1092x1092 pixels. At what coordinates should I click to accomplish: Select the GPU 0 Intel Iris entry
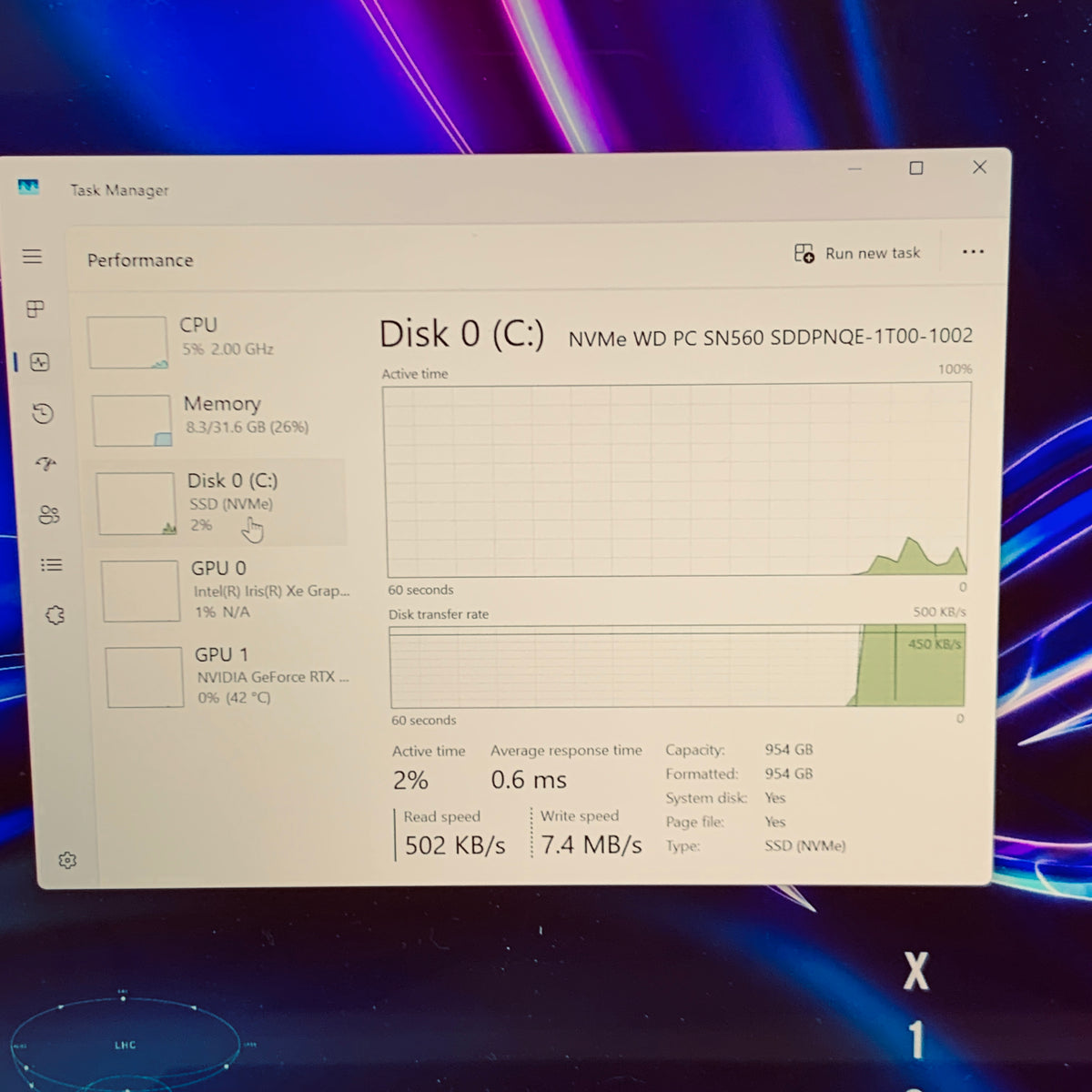tap(226, 590)
